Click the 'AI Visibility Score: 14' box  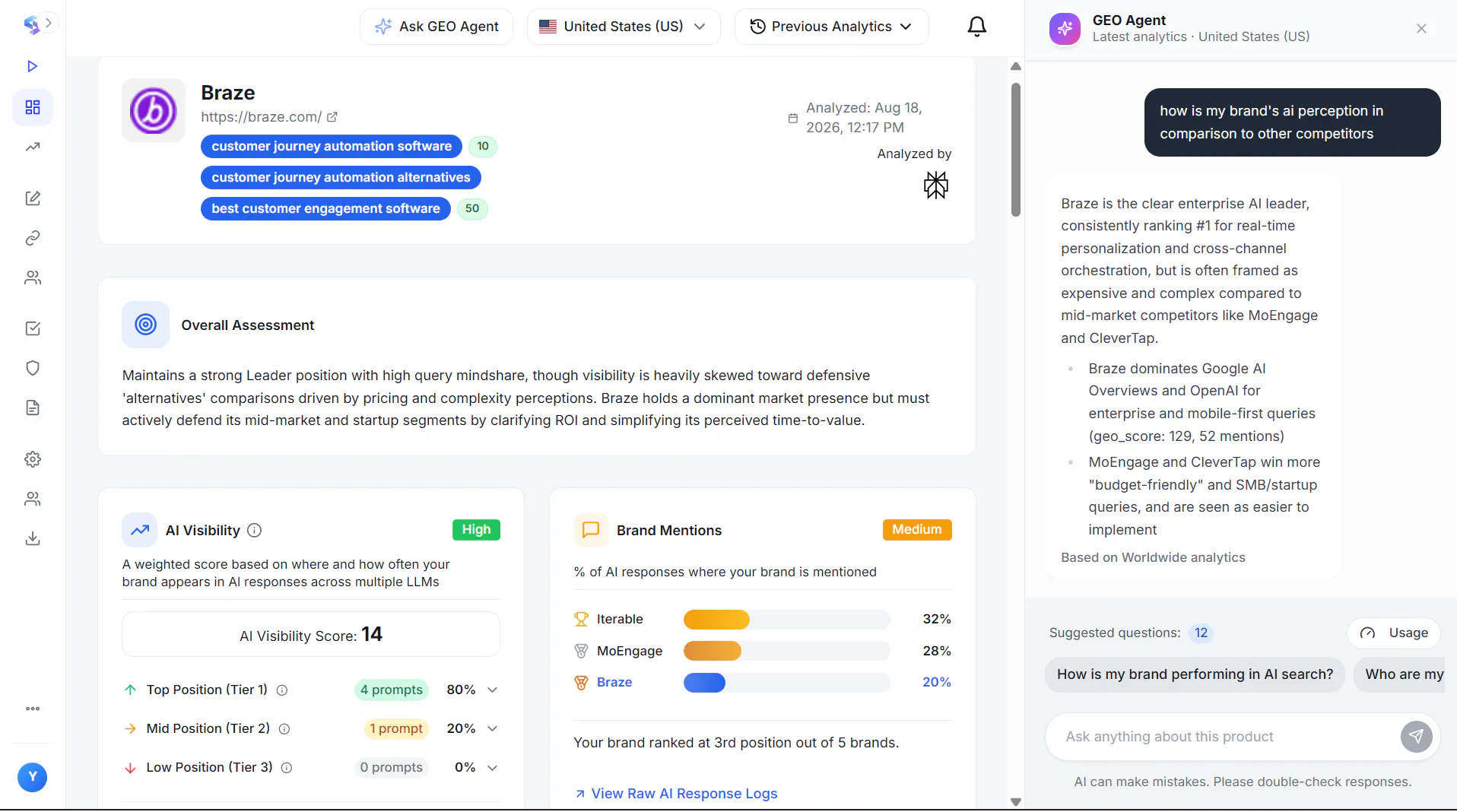pos(311,635)
